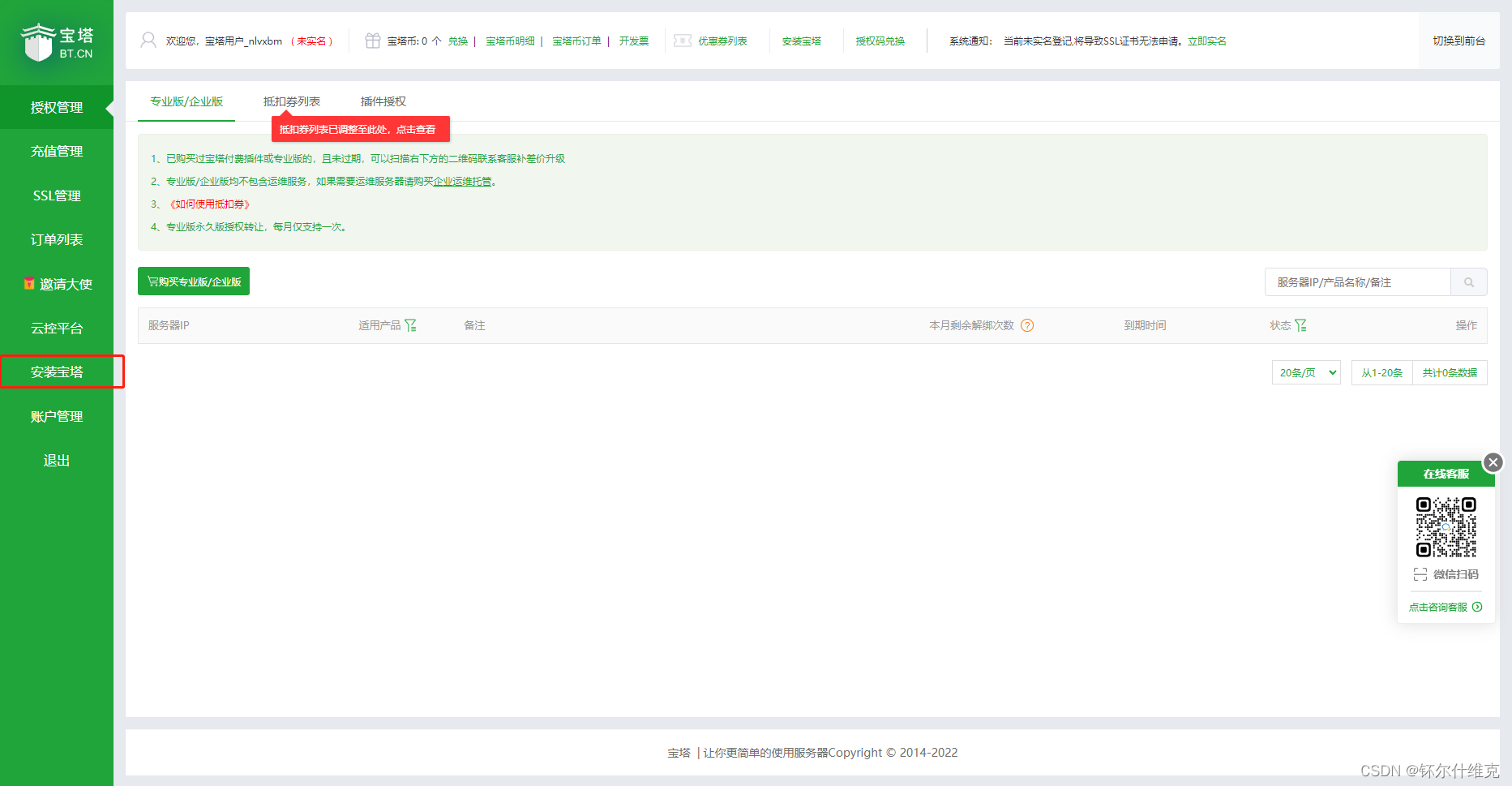Click the help icon next to 本月剩余解绑次数

[x=1027, y=325]
